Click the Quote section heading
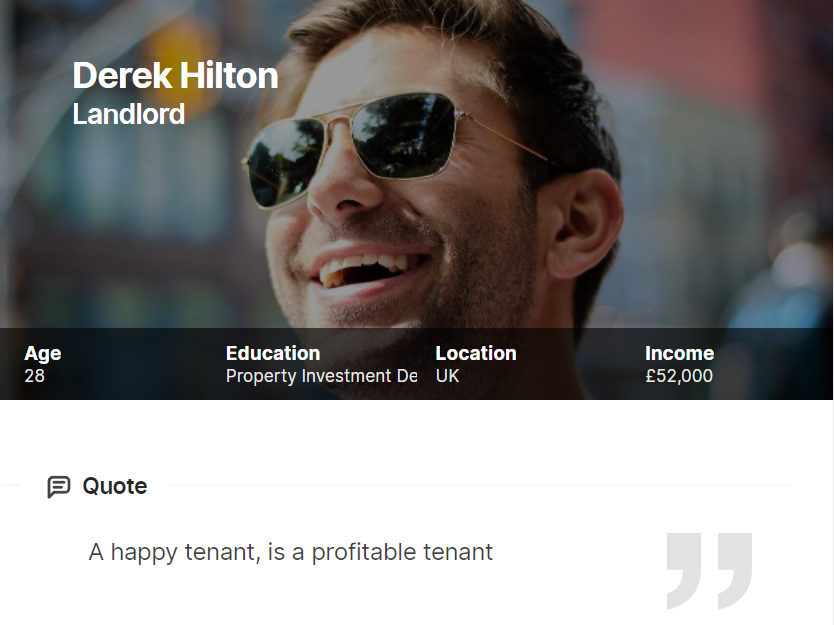This screenshot has width=834, height=625. coord(114,487)
